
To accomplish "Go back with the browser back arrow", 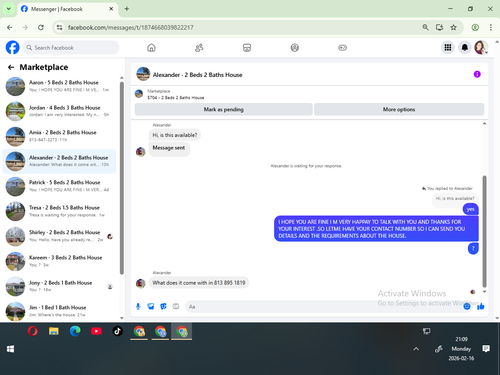I will 10,27.
